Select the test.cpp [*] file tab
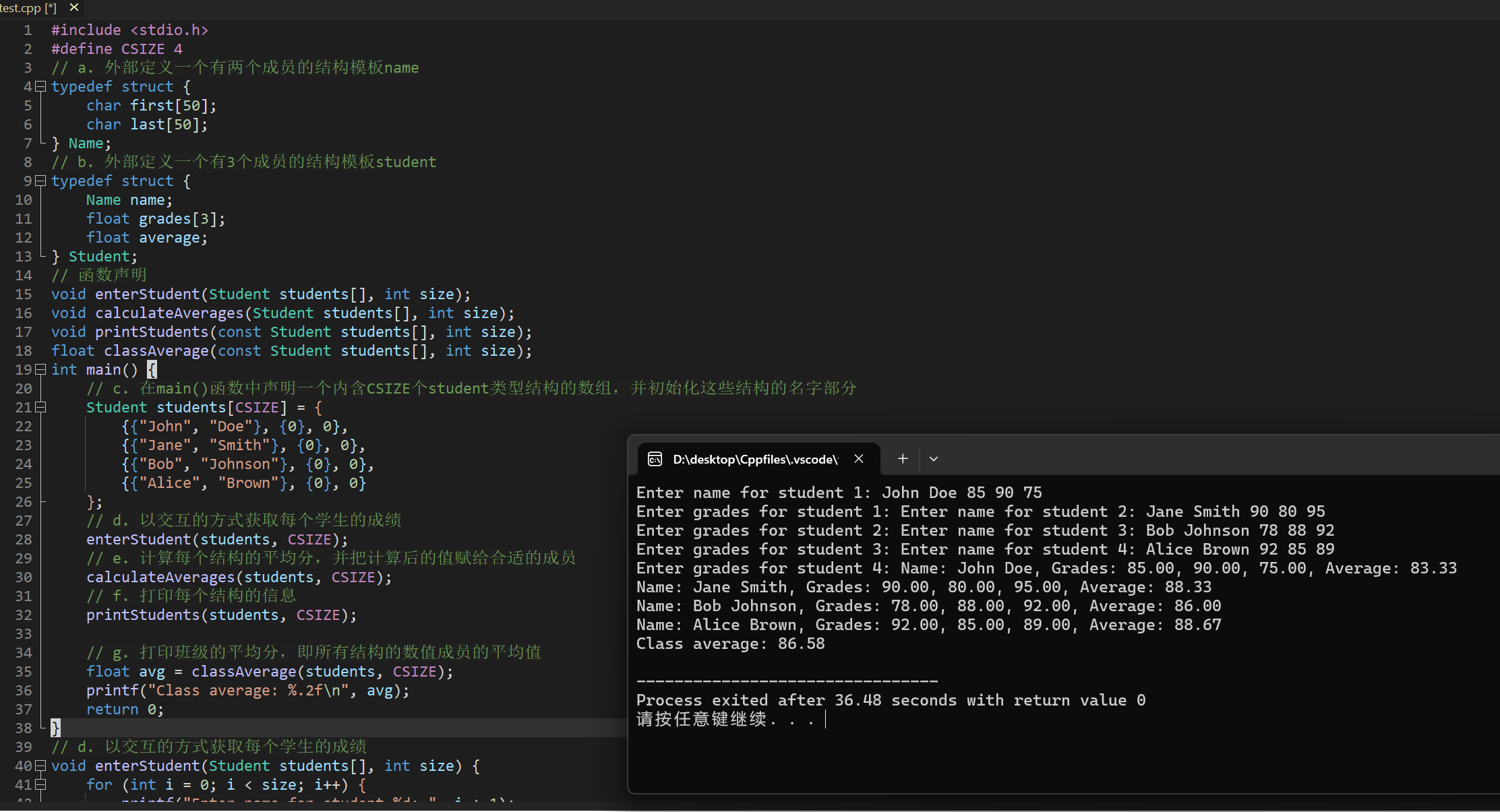 (x=28, y=8)
